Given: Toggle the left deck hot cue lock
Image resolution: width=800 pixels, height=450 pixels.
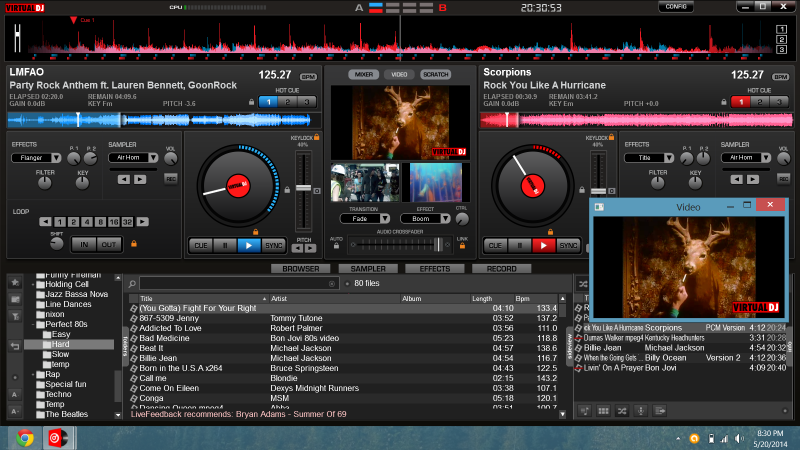Looking at the screenshot, I should [252, 102].
